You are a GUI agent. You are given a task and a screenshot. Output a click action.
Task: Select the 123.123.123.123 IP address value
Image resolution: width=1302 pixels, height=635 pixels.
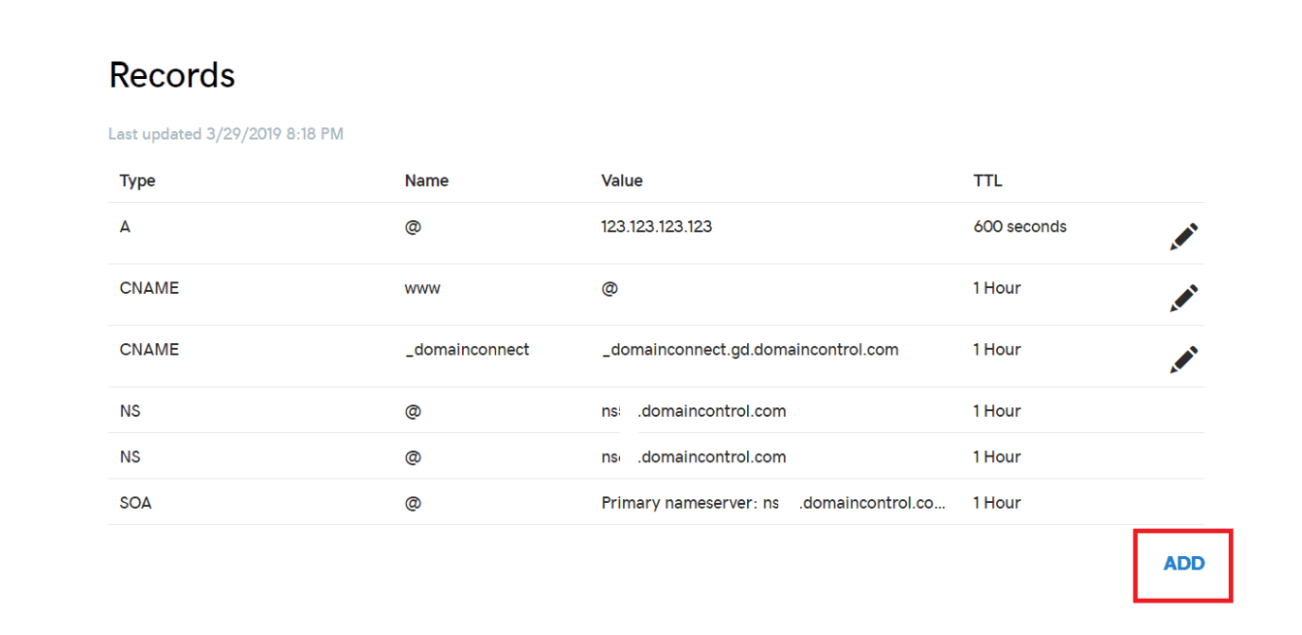pyautogui.click(x=656, y=227)
